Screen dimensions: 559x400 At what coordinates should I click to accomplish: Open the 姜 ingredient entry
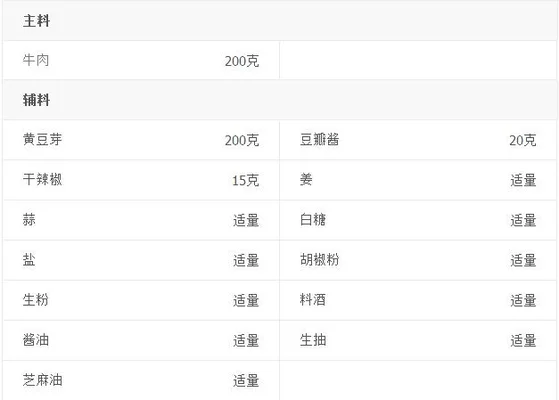point(306,179)
